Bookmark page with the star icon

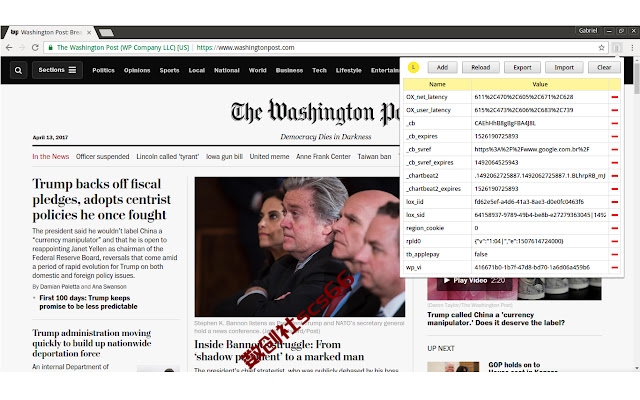(x=601, y=48)
